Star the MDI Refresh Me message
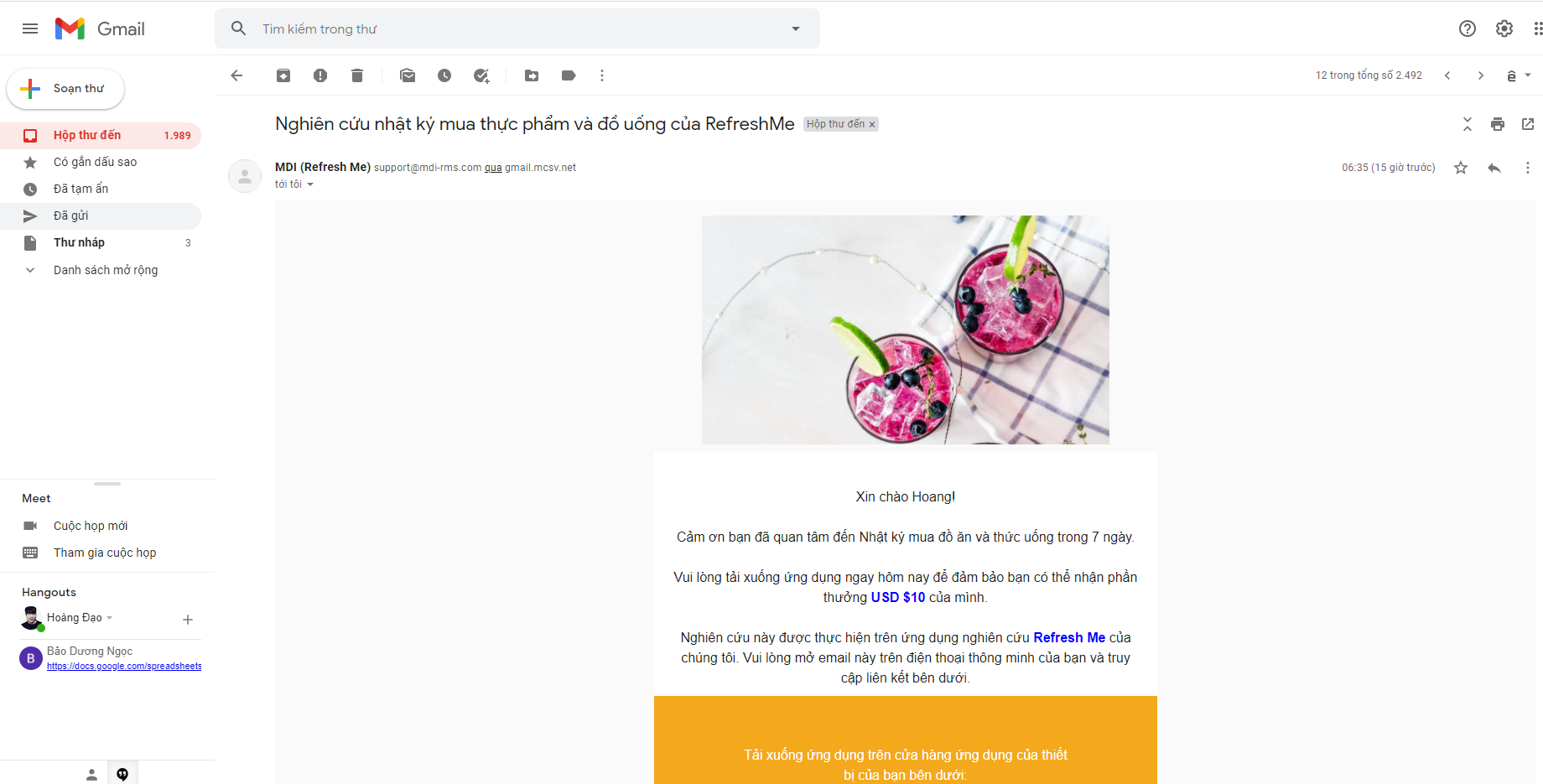Image resolution: width=1543 pixels, height=784 pixels. pos(1461,168)
